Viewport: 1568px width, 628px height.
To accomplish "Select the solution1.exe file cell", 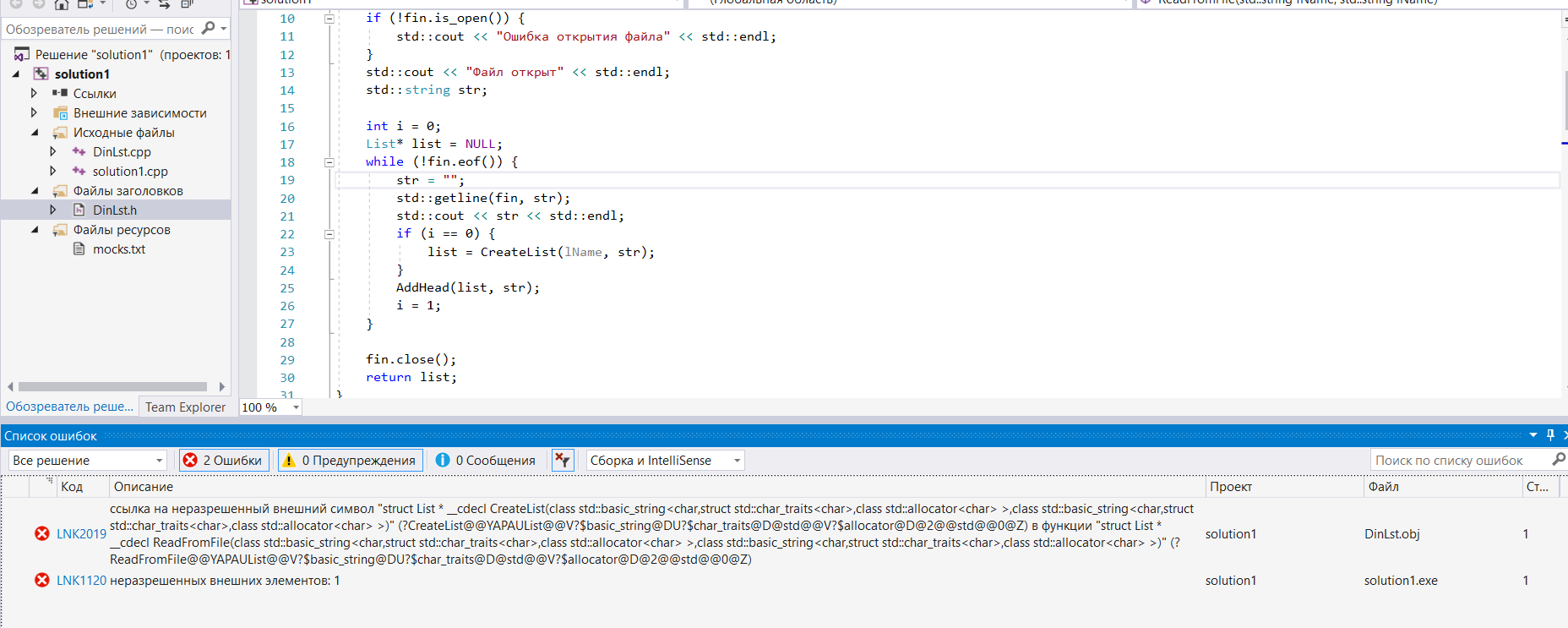I will point(1401,581).
